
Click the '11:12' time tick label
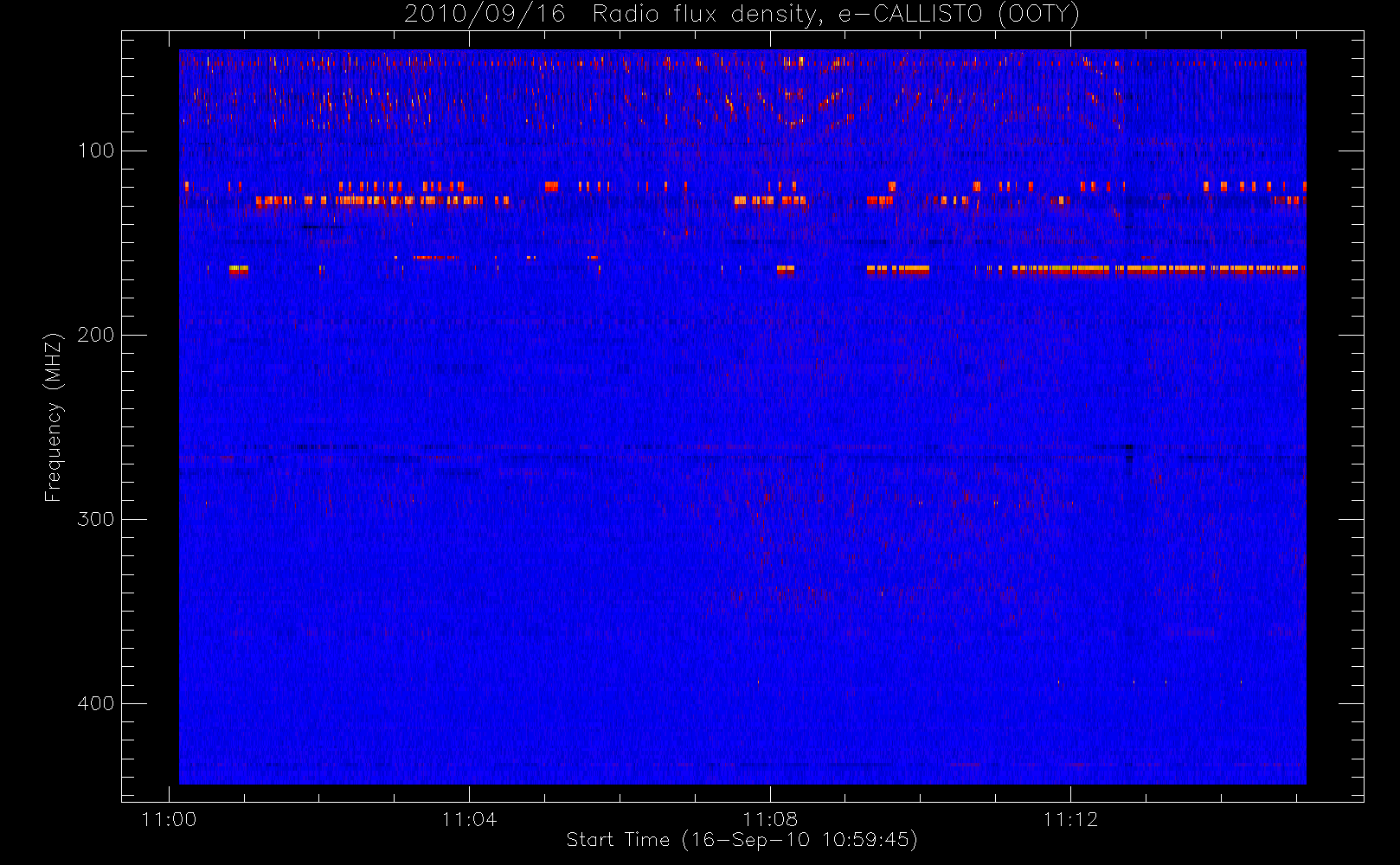point(1070,819)
